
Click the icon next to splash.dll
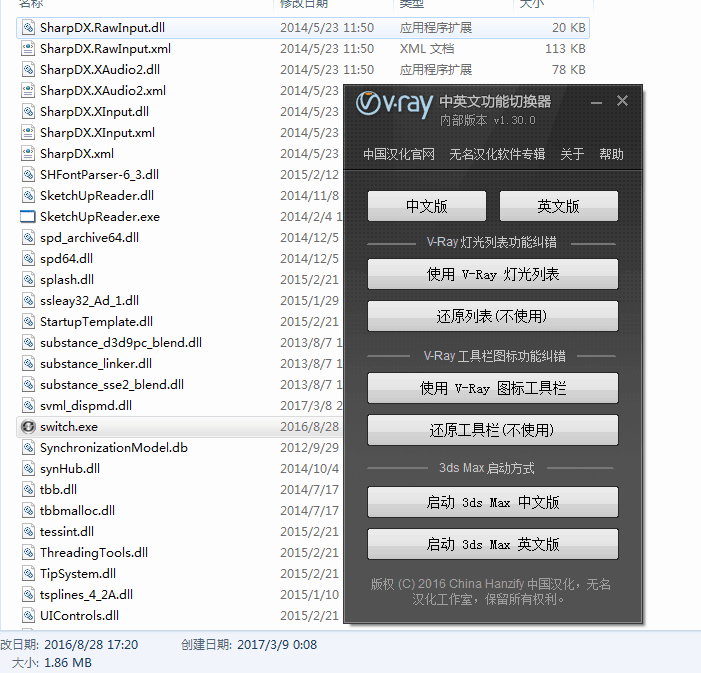point(28,280)
